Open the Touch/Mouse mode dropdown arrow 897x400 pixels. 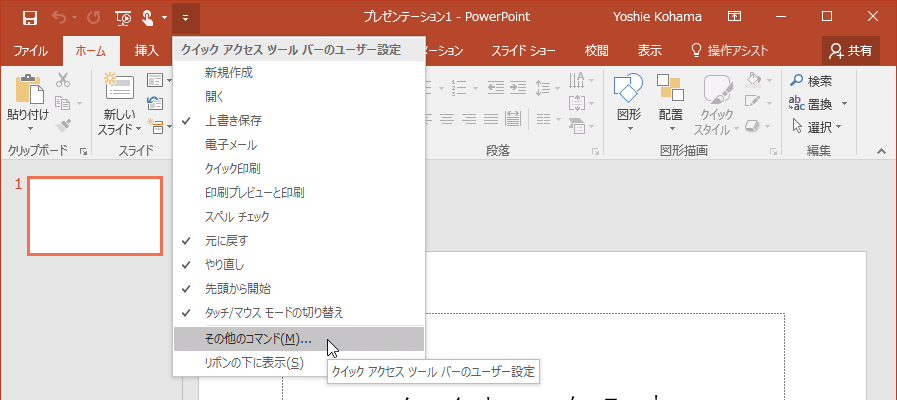pos(164,18)
